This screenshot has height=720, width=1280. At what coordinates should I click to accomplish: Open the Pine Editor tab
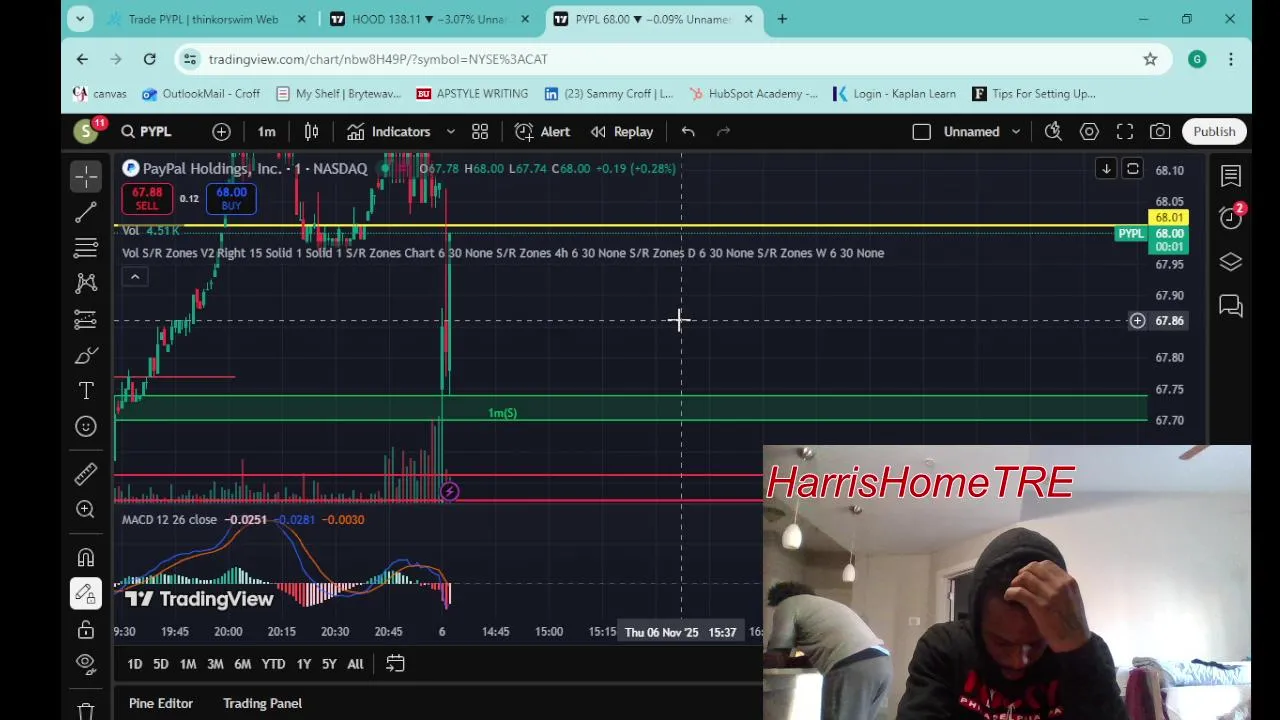click(x=161, y=703)
